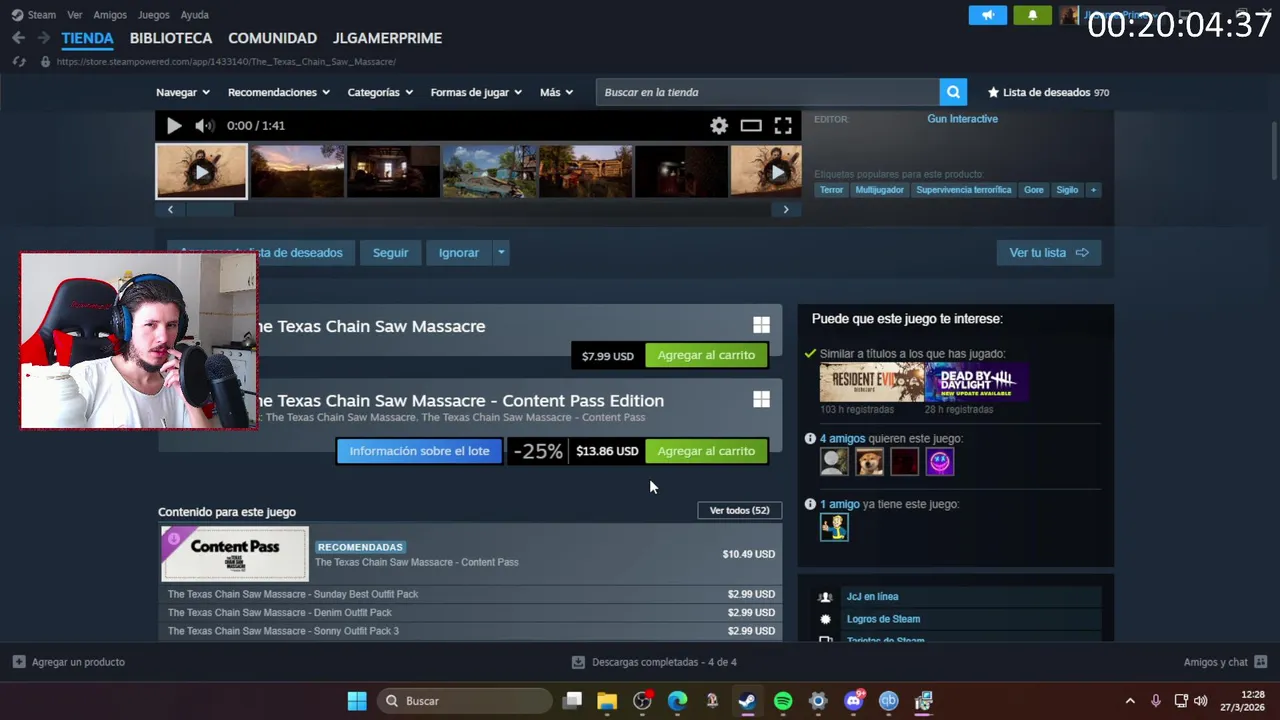Open Amigos y chat panel

pyautogui.click(x=1225, y=662)
